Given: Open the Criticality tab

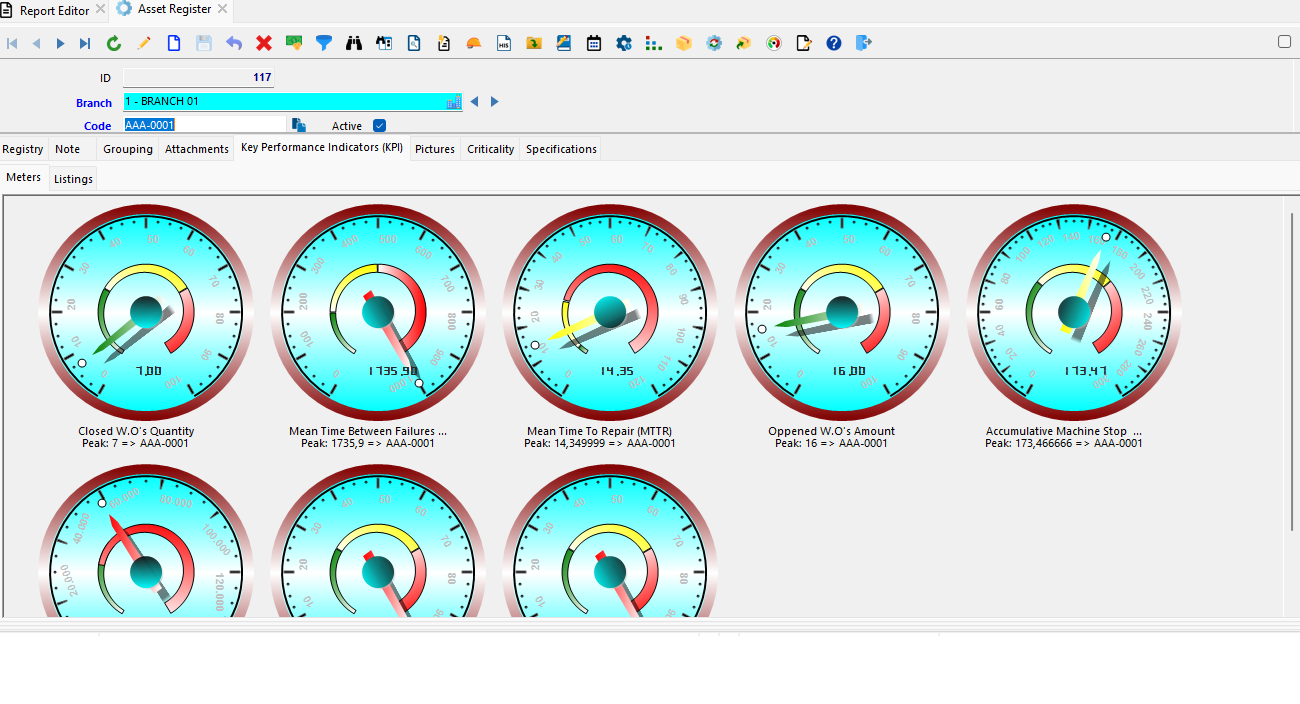Looking at the screenshot, I should pyautogui.click(x=490, y=148).
